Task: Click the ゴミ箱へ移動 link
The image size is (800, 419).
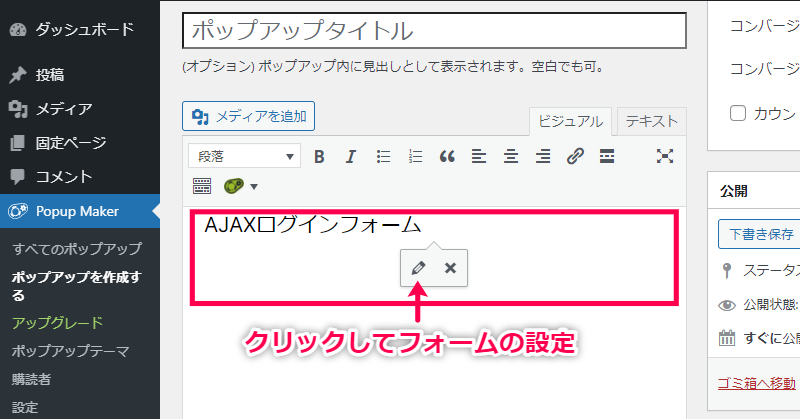Action: pyautogui.click(x=757, y=383)
